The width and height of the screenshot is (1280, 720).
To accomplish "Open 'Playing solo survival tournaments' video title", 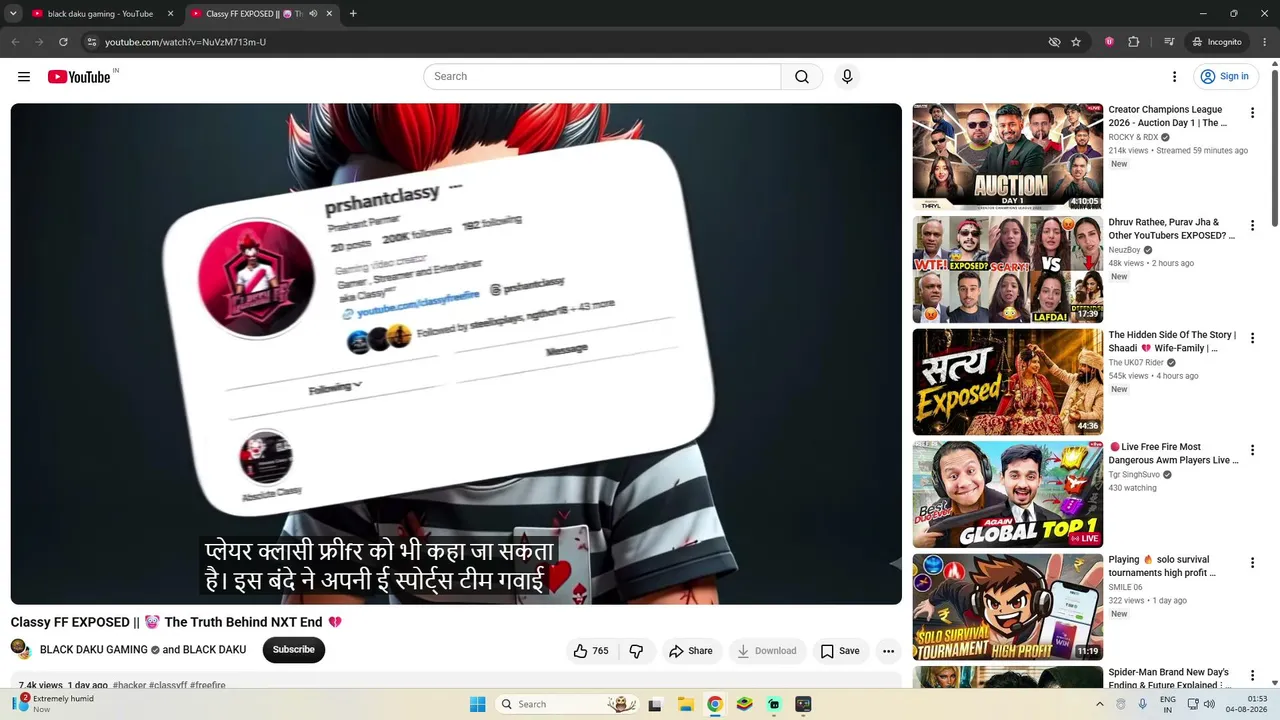I will (1162, 567).
